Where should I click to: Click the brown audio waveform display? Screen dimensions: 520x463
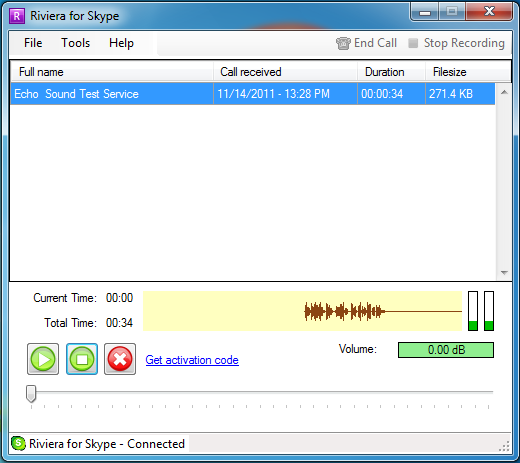[302, 311]
